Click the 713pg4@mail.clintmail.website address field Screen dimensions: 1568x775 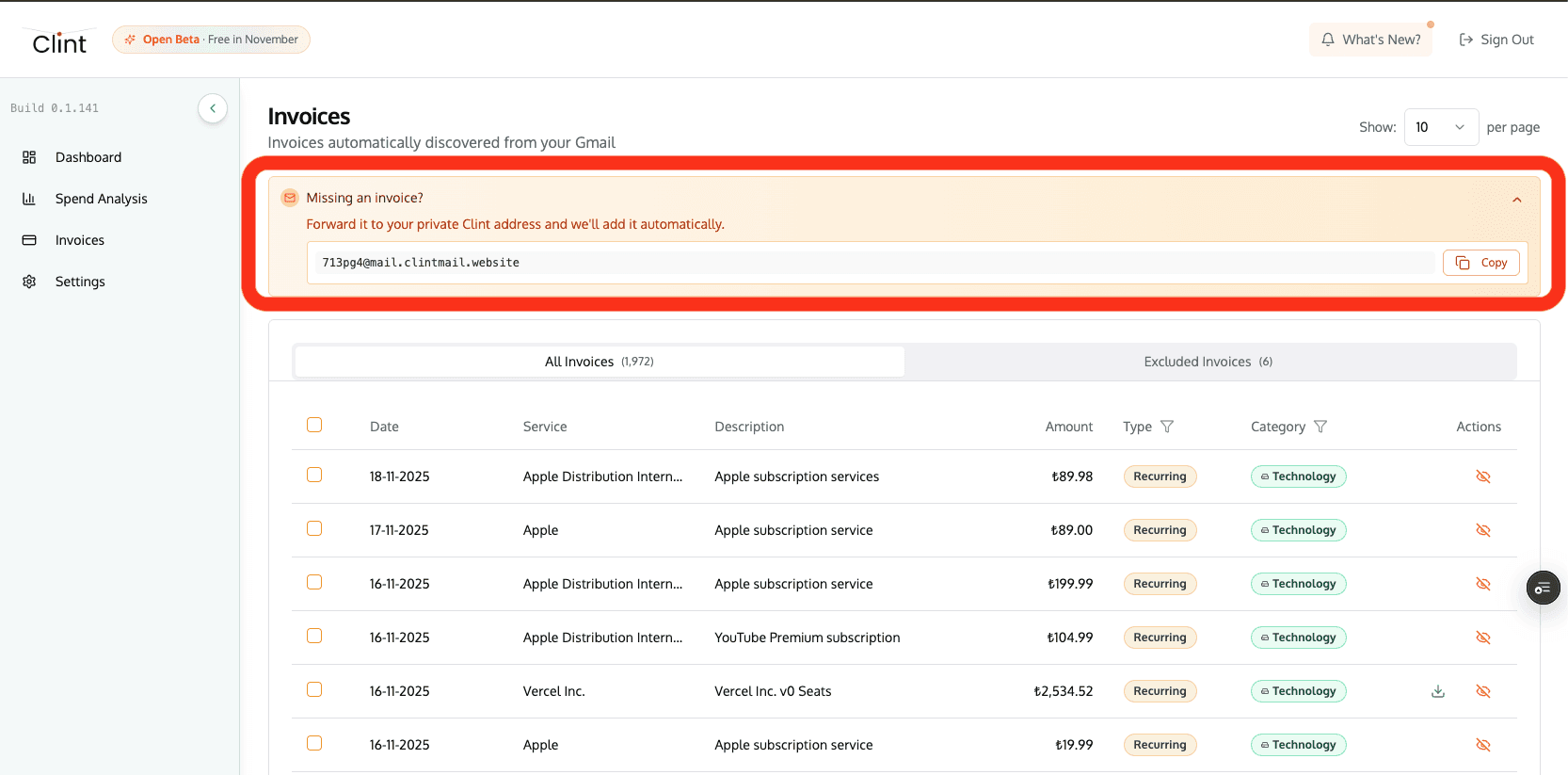pos(873,263)
